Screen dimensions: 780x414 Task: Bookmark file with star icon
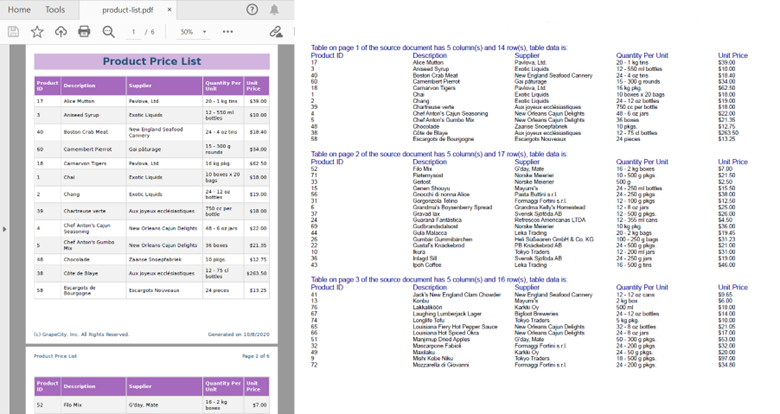[x=37, y=32]
